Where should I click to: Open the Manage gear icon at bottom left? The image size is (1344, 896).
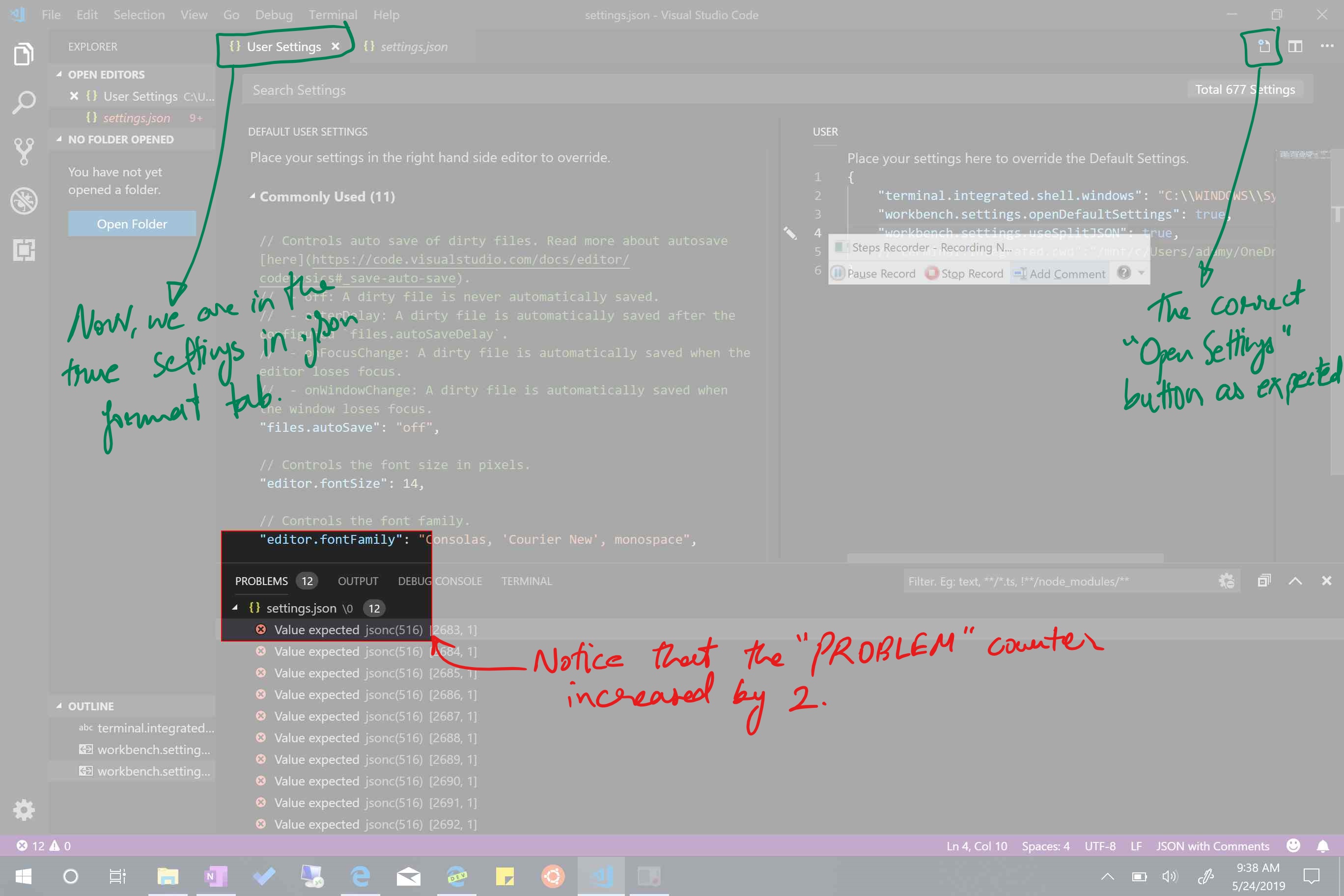24,810
